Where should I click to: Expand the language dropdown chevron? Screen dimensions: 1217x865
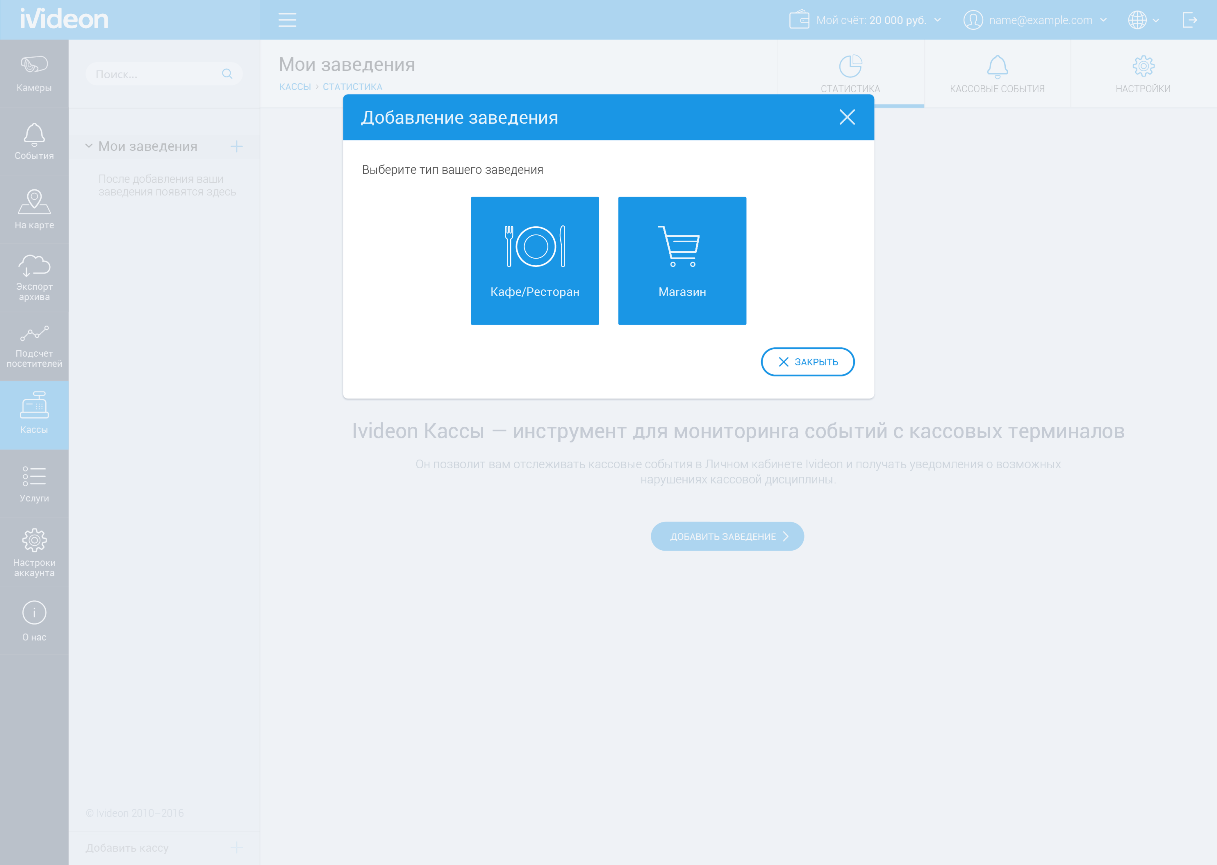[1156, 20]
